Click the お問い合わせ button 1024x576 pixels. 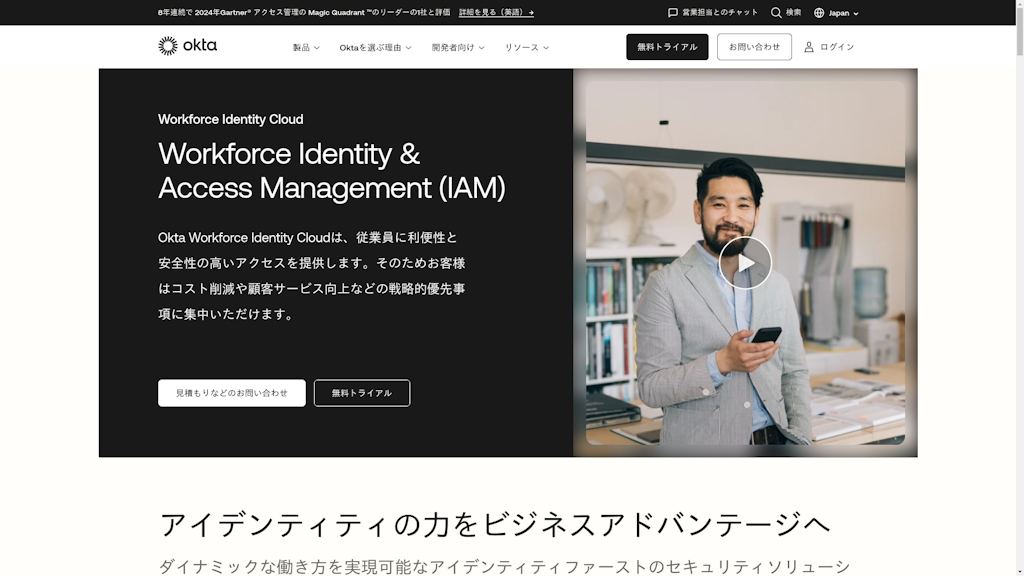click(754, 46)
